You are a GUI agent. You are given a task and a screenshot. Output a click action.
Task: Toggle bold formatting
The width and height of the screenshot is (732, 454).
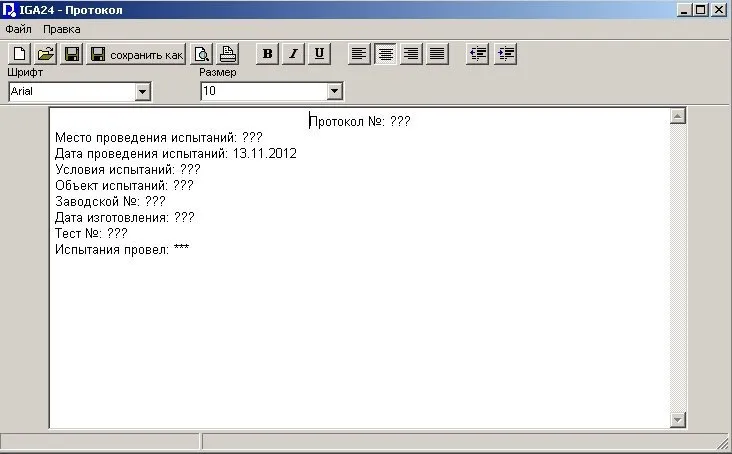[x=267, y=54]
